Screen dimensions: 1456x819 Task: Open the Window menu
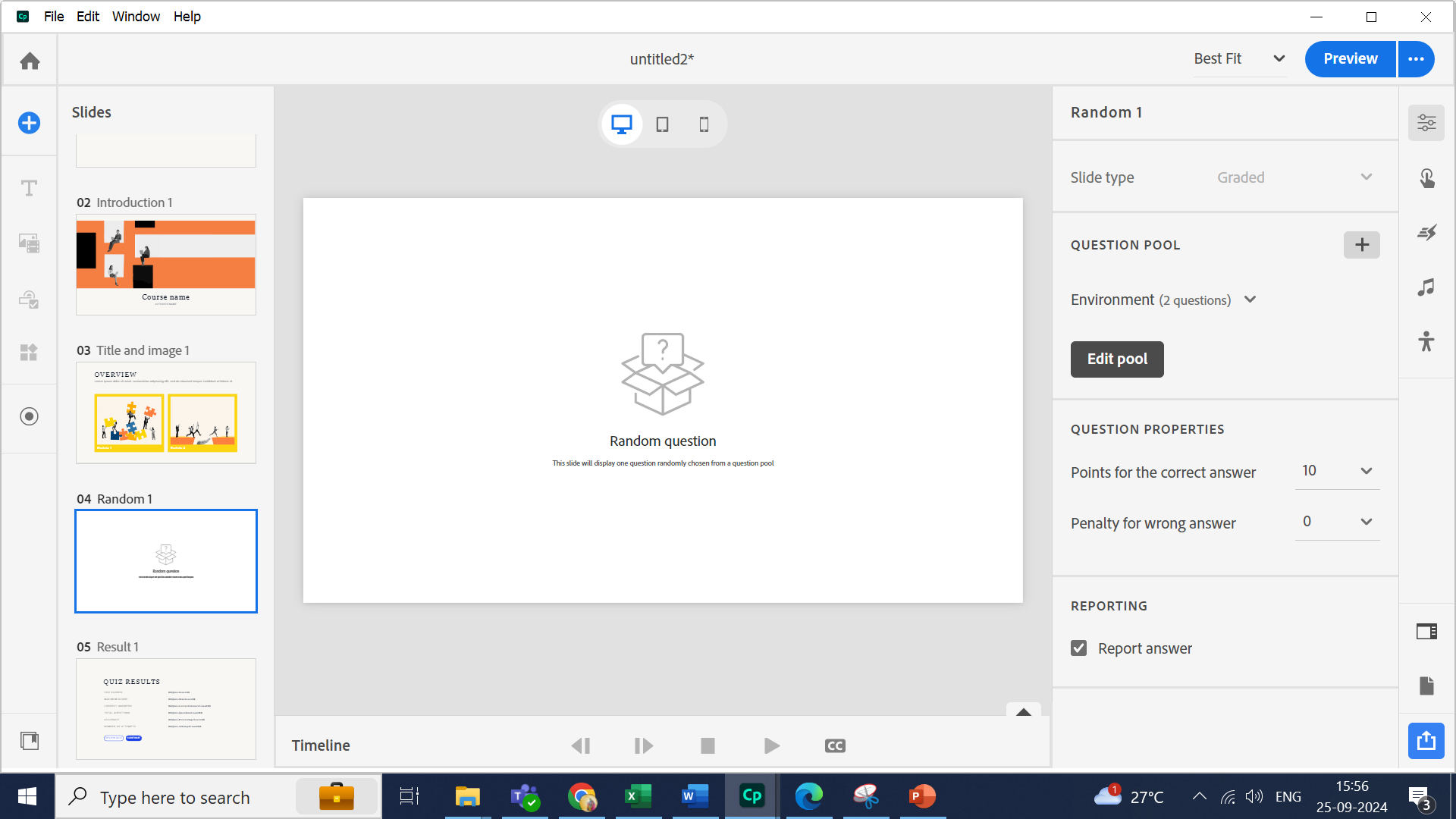136,17
